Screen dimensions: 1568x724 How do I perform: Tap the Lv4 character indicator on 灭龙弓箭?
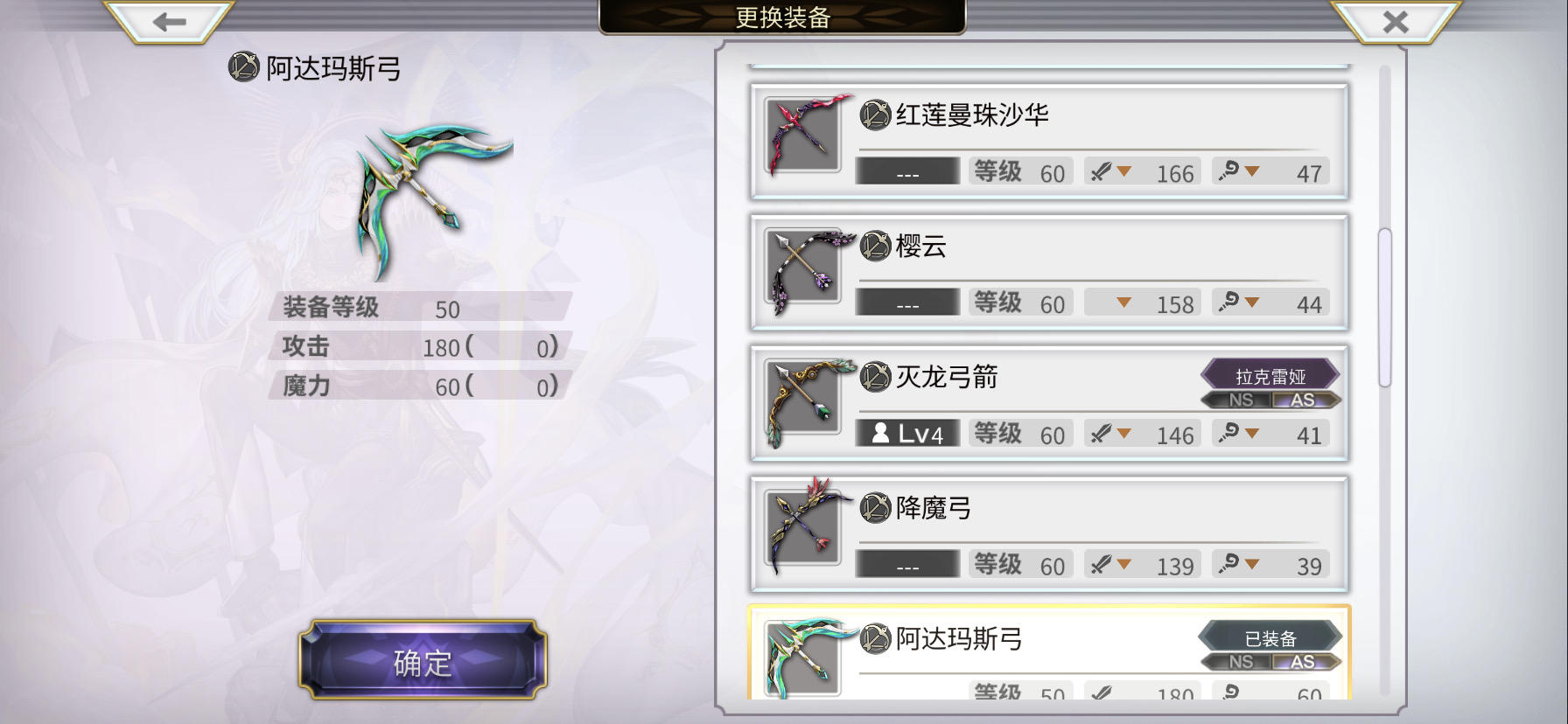pyautogui.click(x=907, y=434)
